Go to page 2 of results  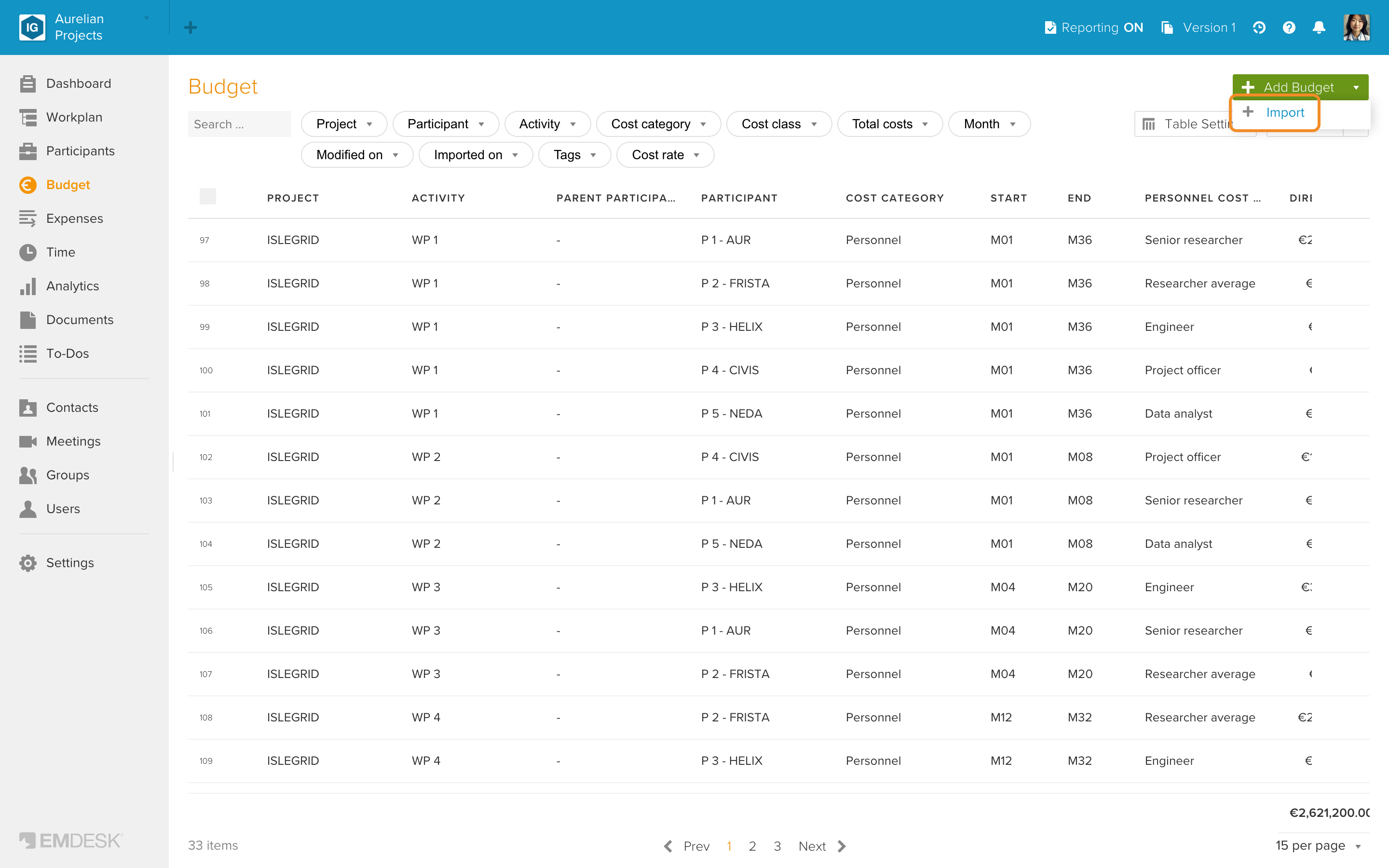click(x=752, y=846)
